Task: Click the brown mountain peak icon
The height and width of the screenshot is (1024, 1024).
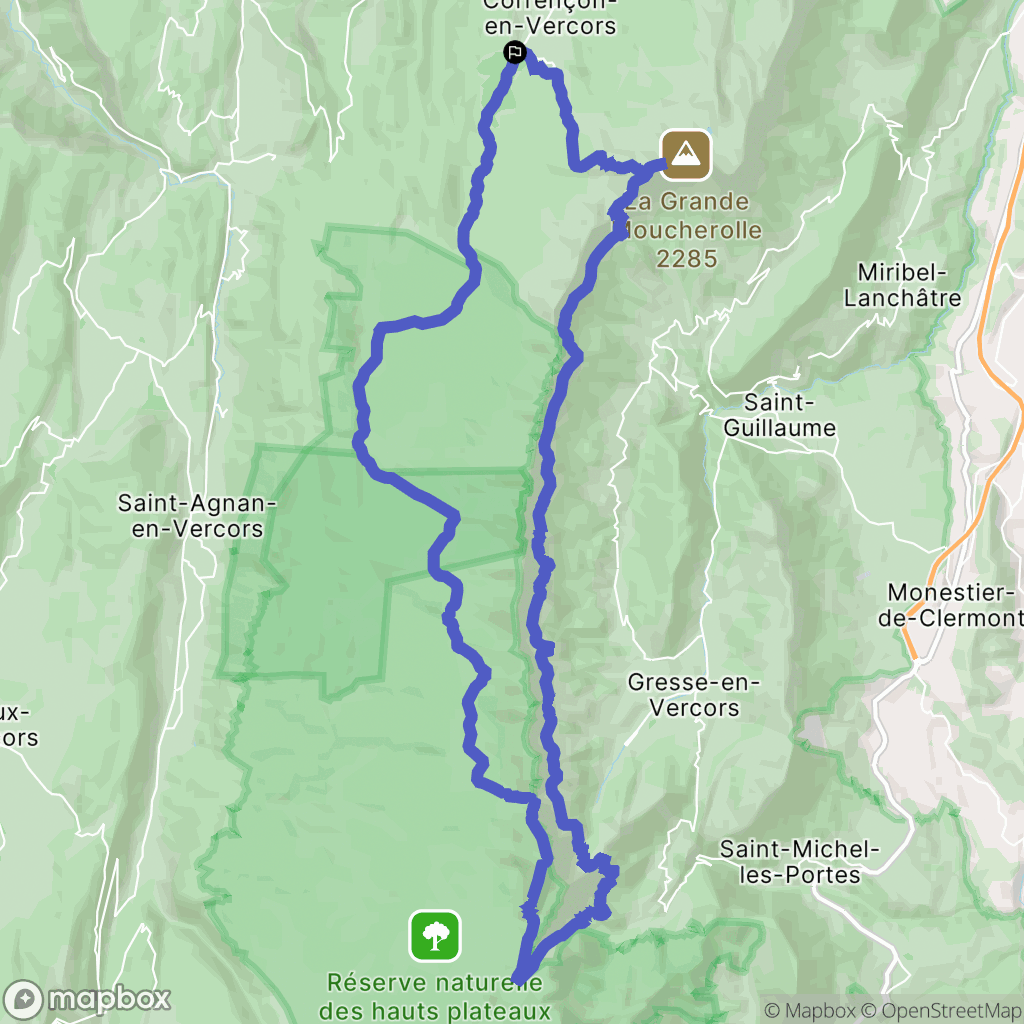Action: [x=686, y=155]
